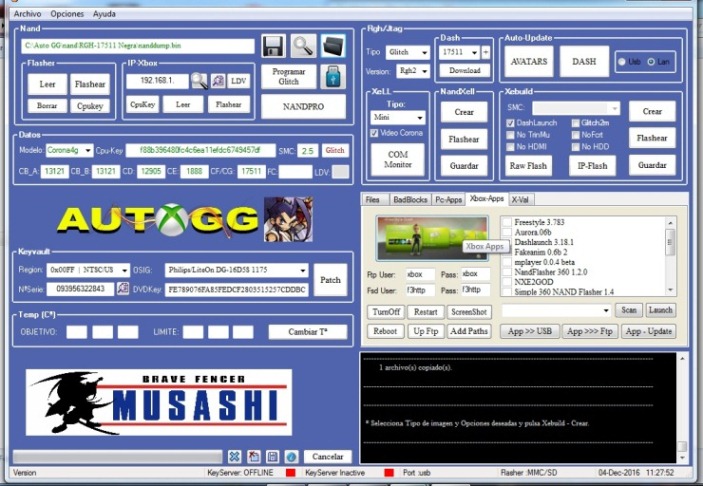Image resolution: width=703 pixels, height=486 pixels.
Task: Open the Opciones menu
Action: [x=67, y=14]
